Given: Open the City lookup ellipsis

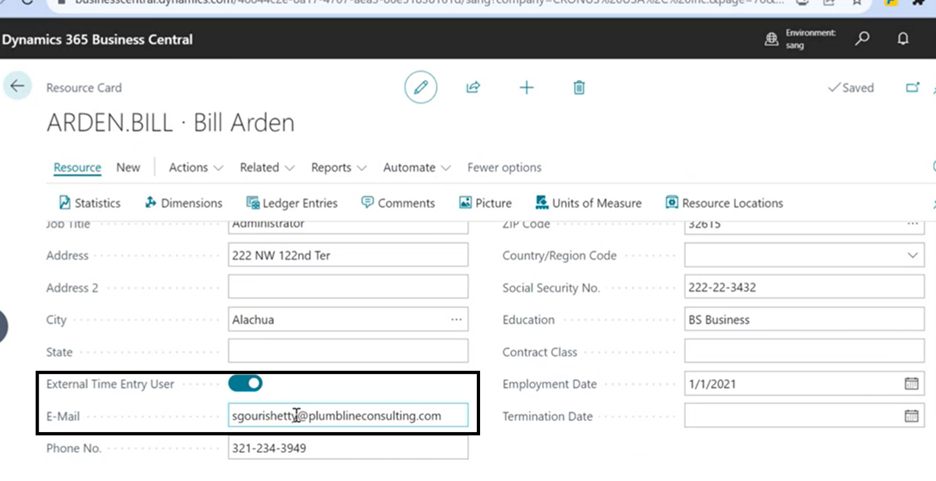Looking at the screenshot, I should pos(456,320).
